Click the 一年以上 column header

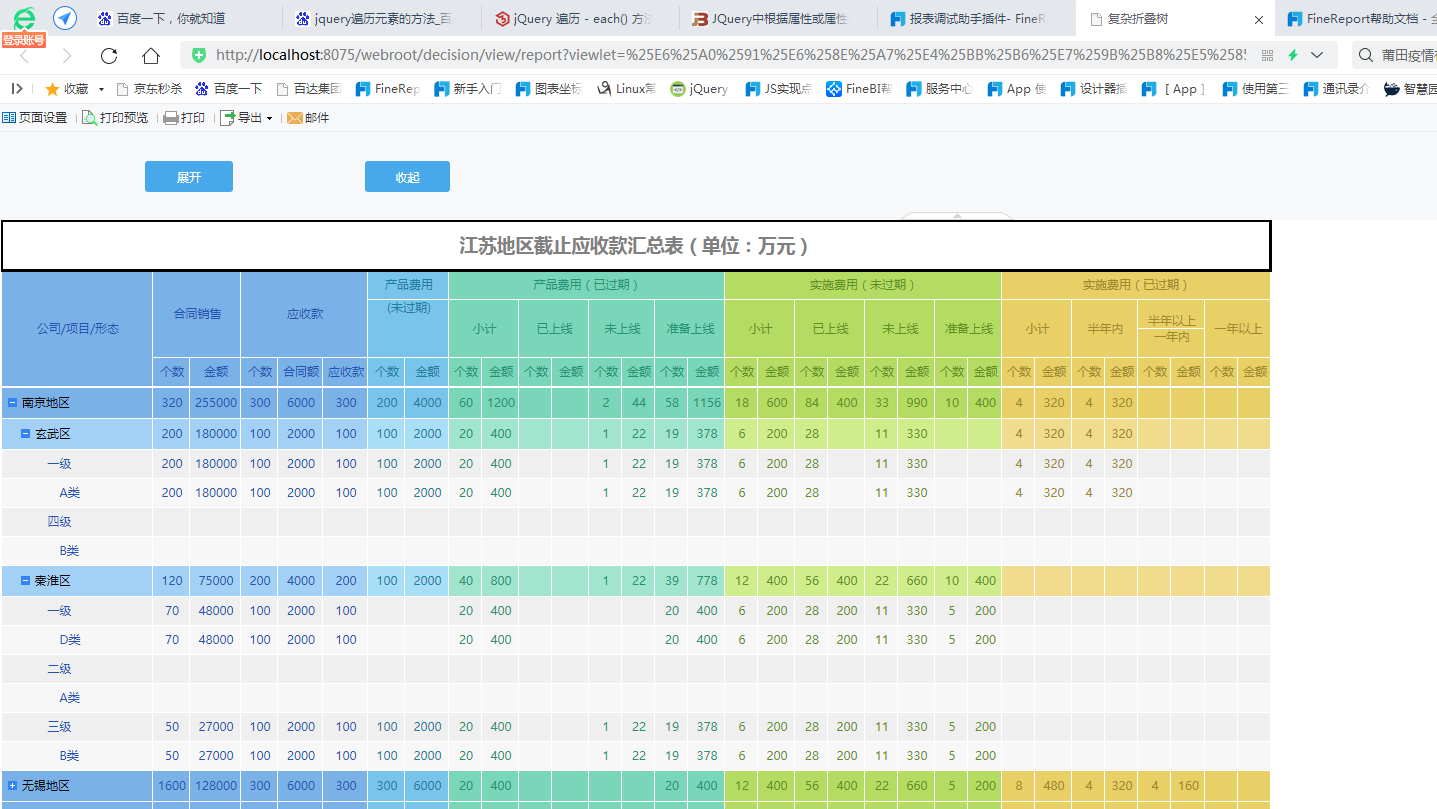1238,328
